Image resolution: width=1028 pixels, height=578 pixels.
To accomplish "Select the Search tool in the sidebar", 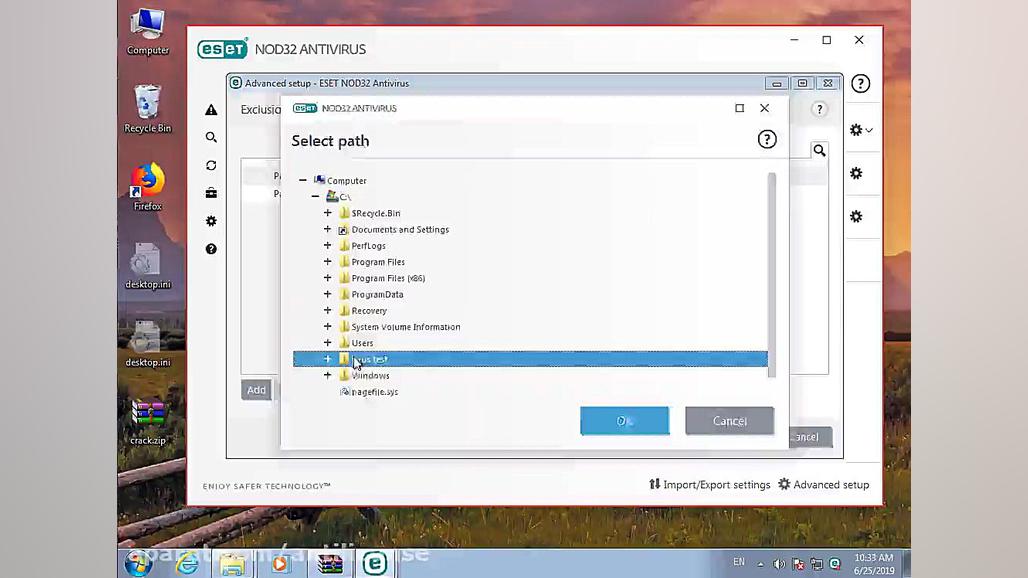I will coord(210,137).
